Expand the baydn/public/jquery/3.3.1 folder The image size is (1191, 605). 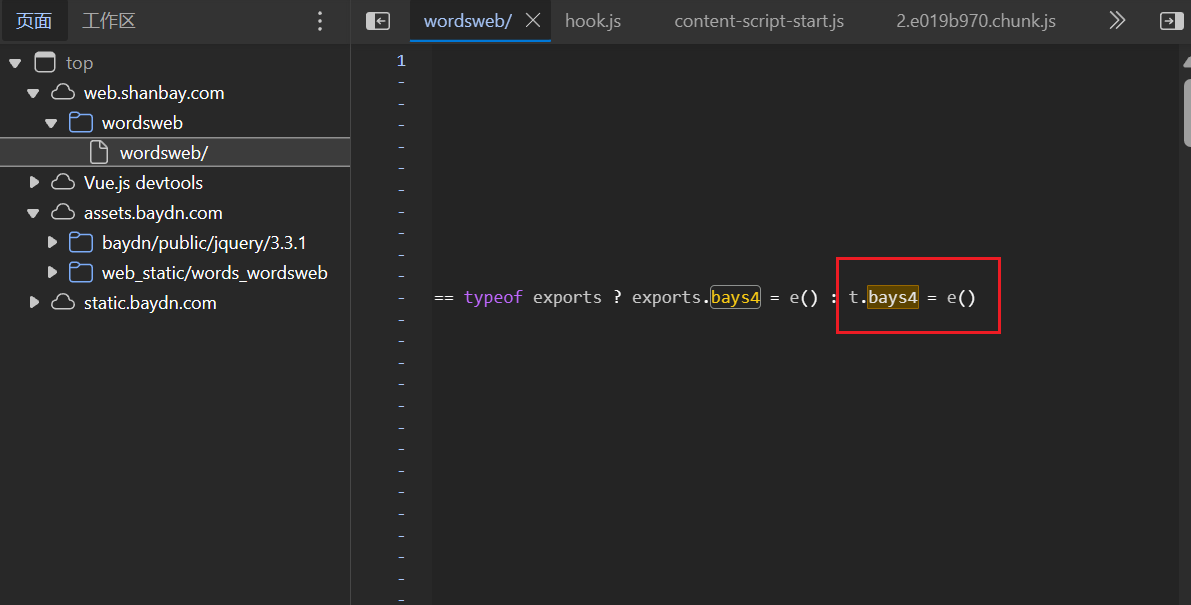click(52, 243)
